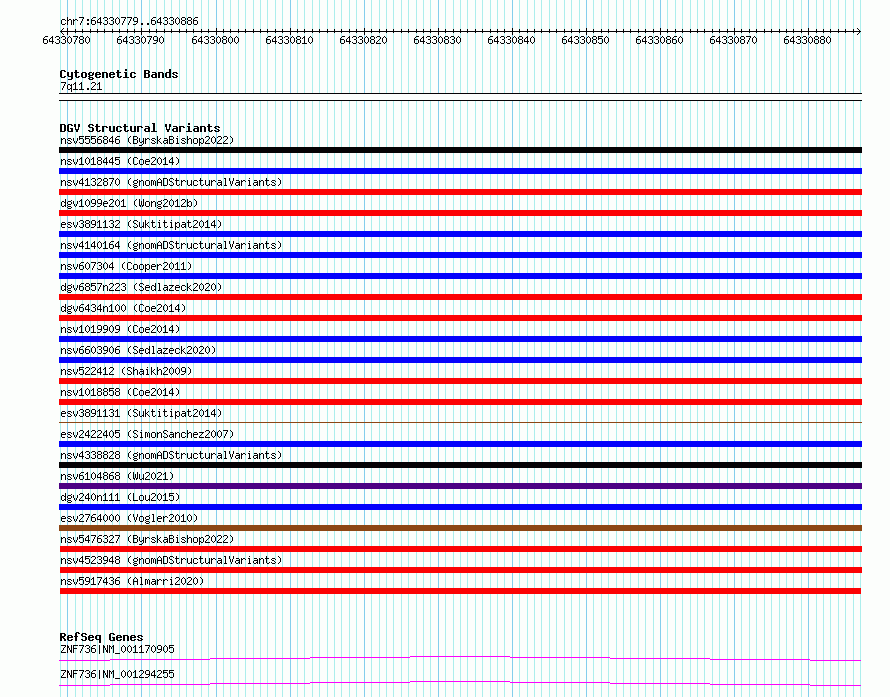Select nsv4523948 (gnomADStructuralVariants) label

(171, 560)
